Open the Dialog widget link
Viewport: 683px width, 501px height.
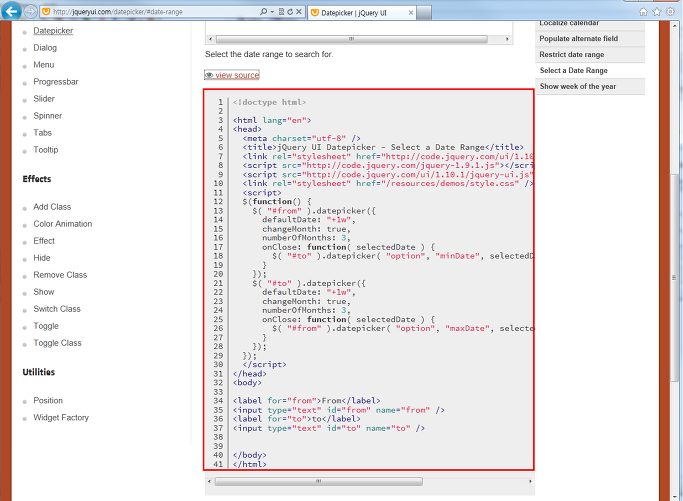[x=45, y=48]
